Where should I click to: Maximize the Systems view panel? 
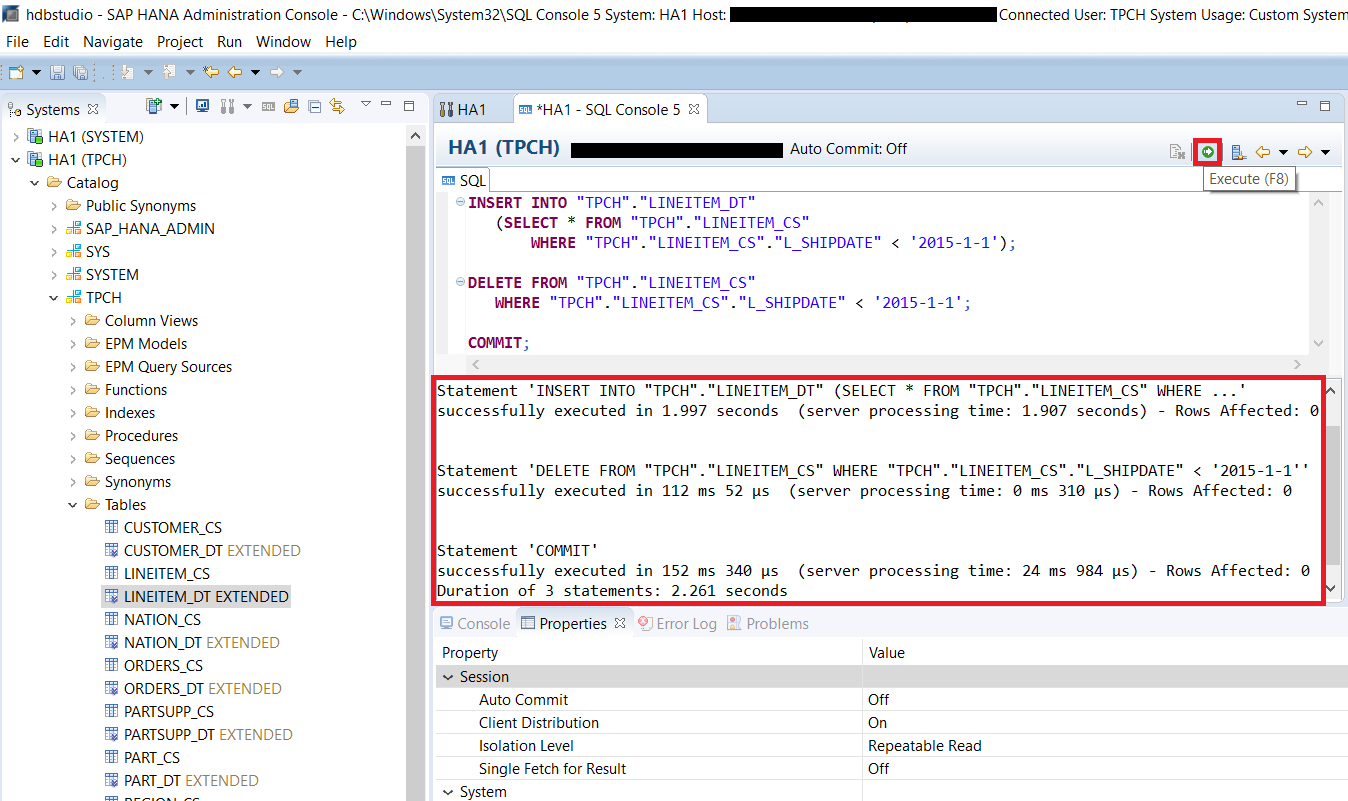tap(409, 105)
